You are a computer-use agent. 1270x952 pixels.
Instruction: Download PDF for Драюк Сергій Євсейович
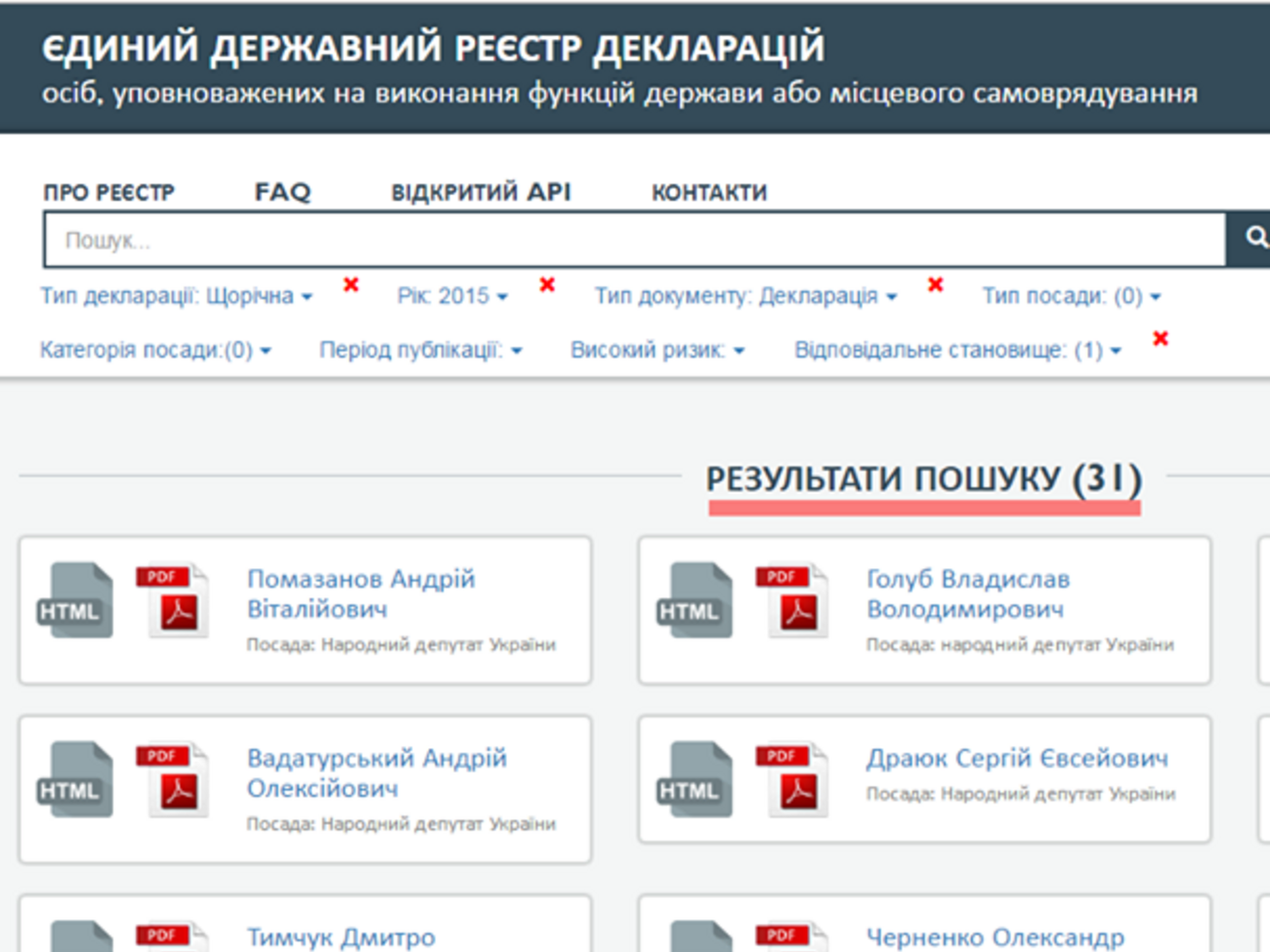point(792,779)
